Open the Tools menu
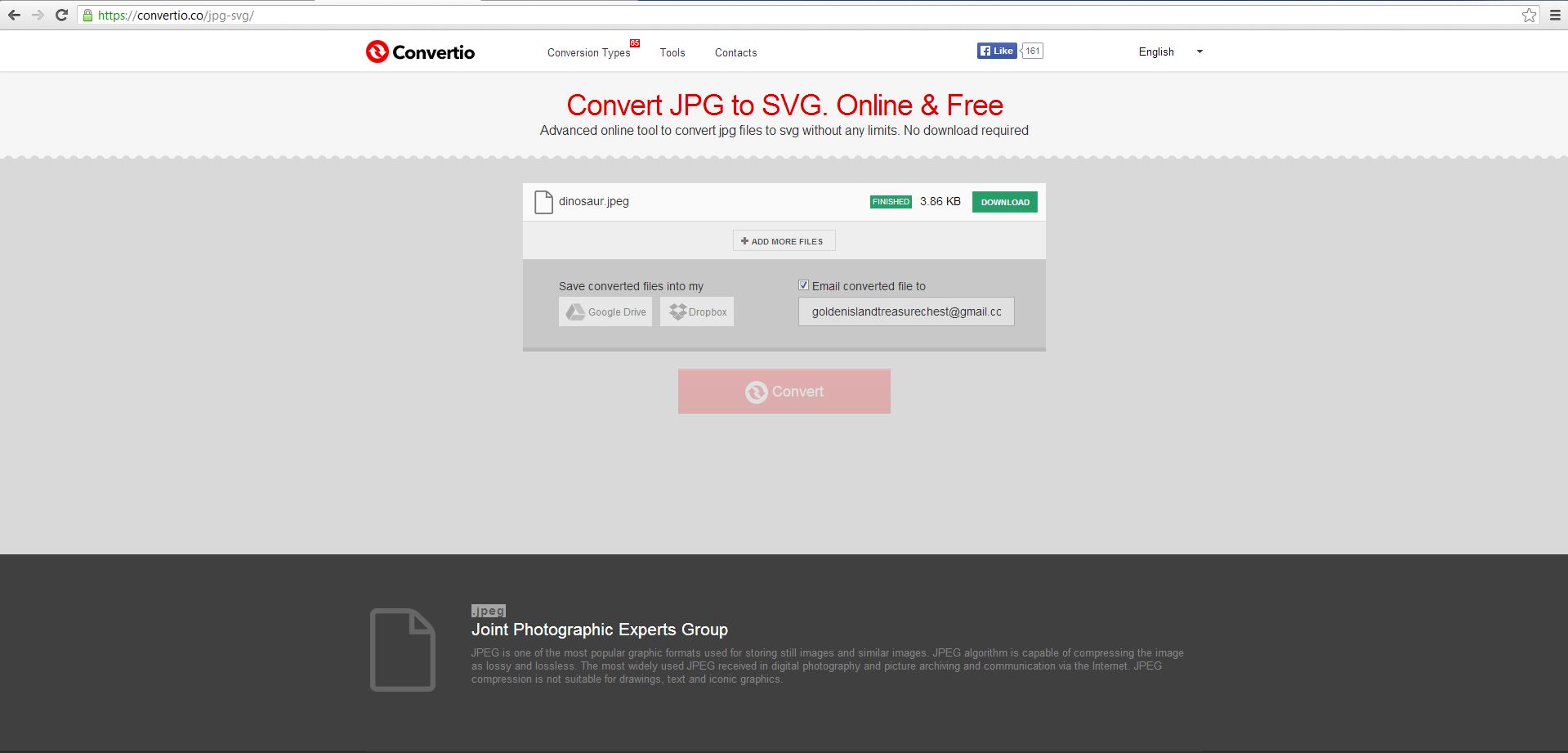Viewport: 1568px width, 753px height. click(672, 52)
